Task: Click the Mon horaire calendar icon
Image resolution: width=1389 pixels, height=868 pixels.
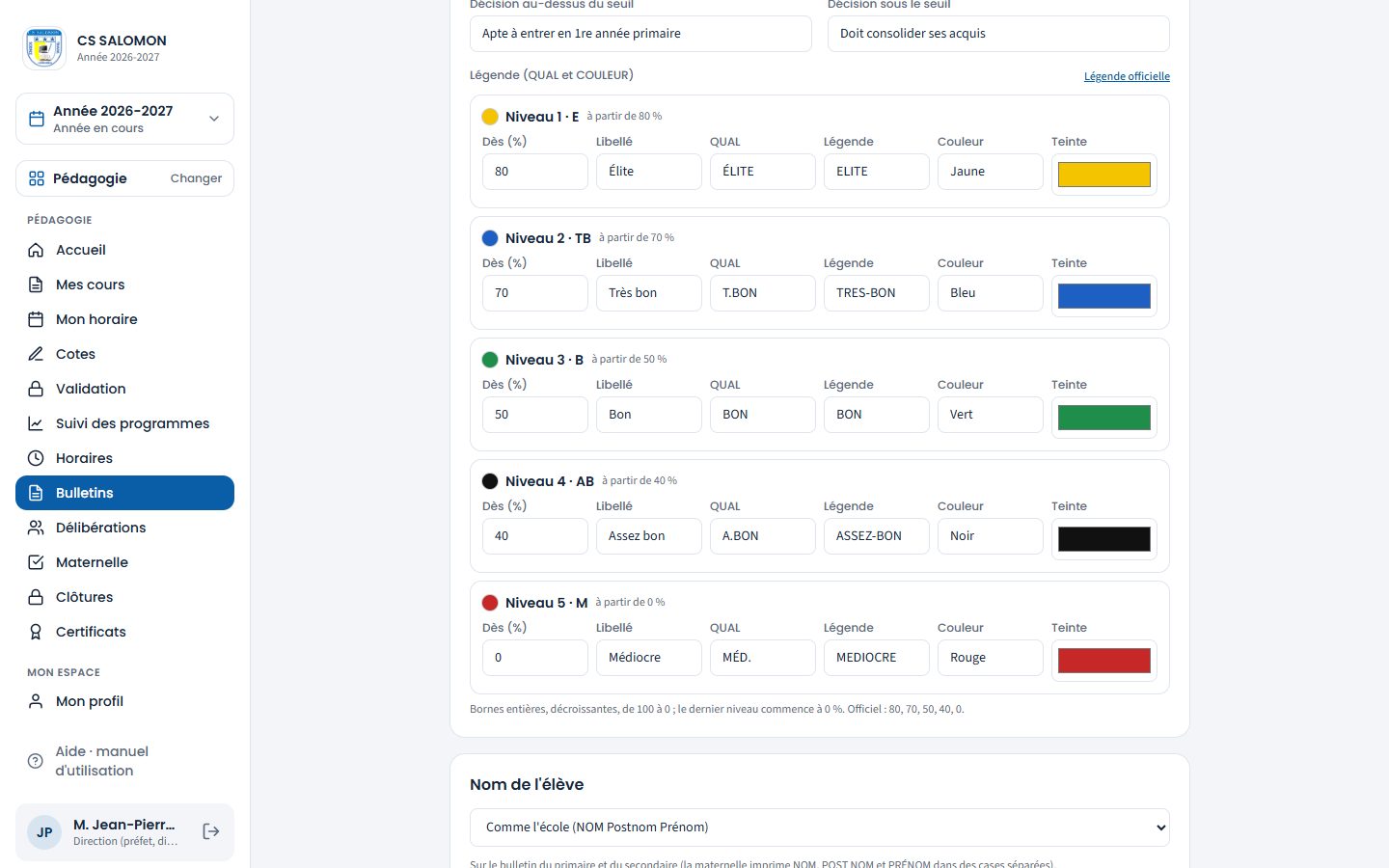Action: (36, 319)
